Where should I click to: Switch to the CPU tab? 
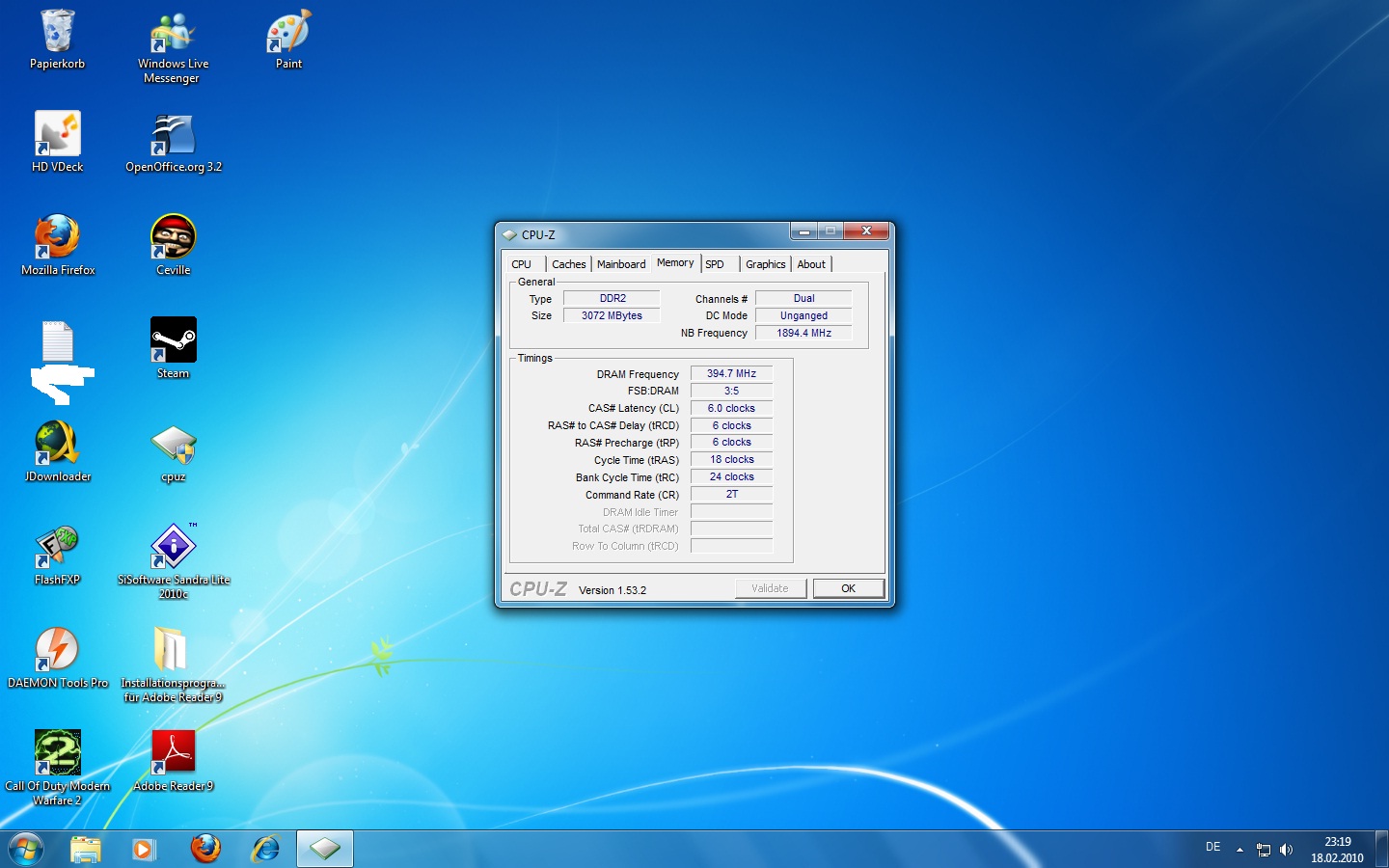pos(522,264)
